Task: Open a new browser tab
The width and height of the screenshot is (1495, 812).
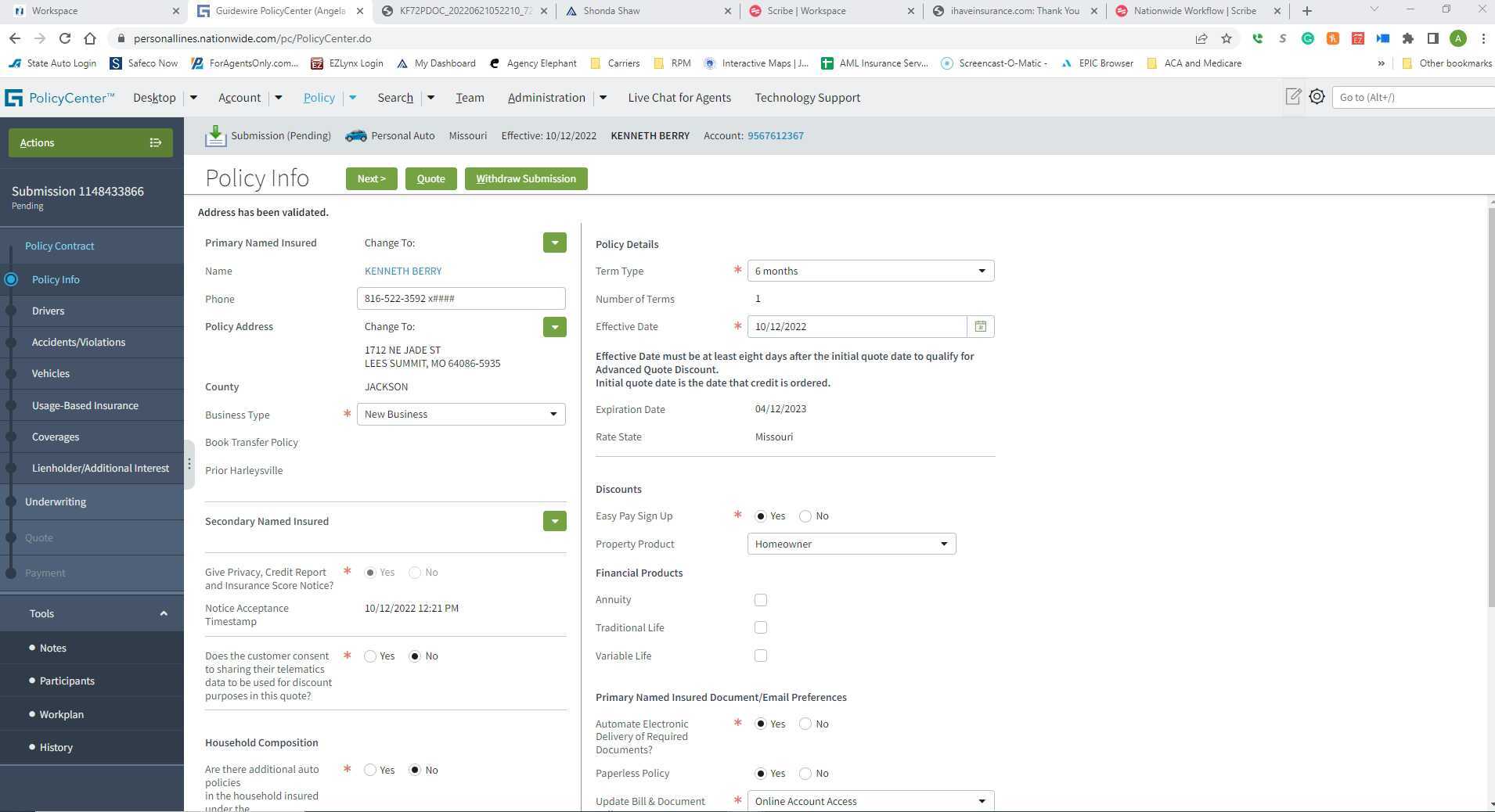Action: (x=1306, y=11)
